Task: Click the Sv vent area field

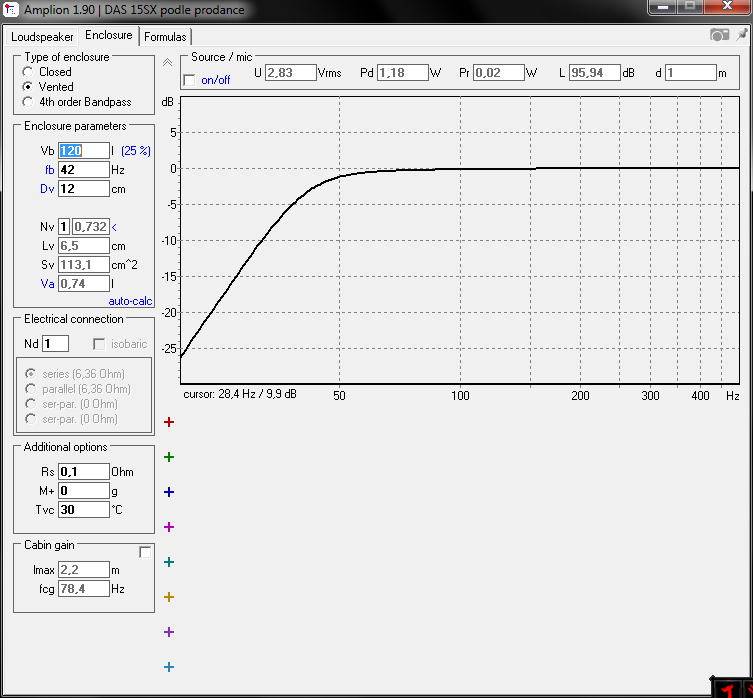Action: pos(84,265)
